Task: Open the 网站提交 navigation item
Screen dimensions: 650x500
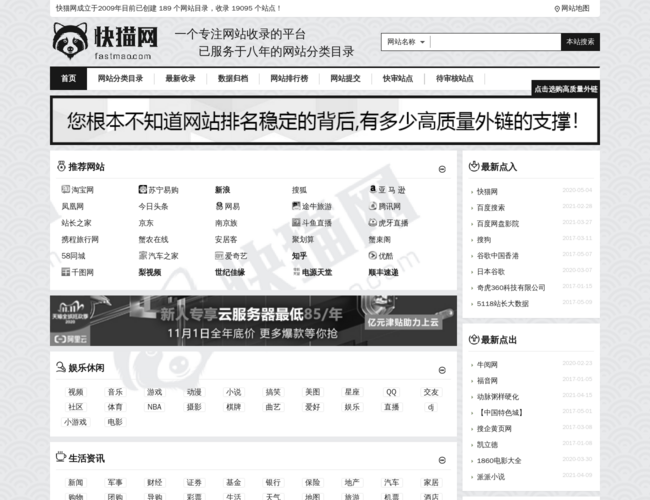Action: tap(345, 78)
